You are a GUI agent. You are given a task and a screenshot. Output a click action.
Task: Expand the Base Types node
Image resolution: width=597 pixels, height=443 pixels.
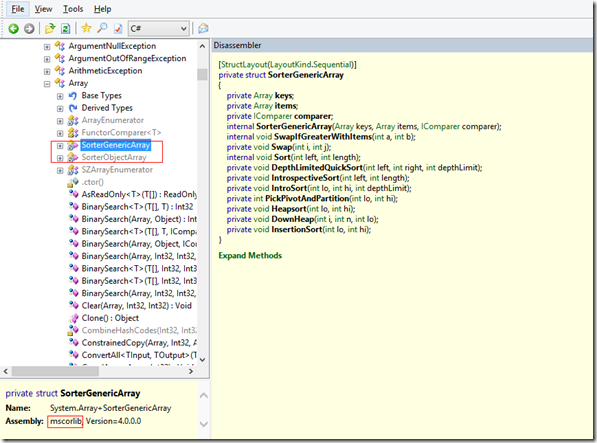pos(60,96)
